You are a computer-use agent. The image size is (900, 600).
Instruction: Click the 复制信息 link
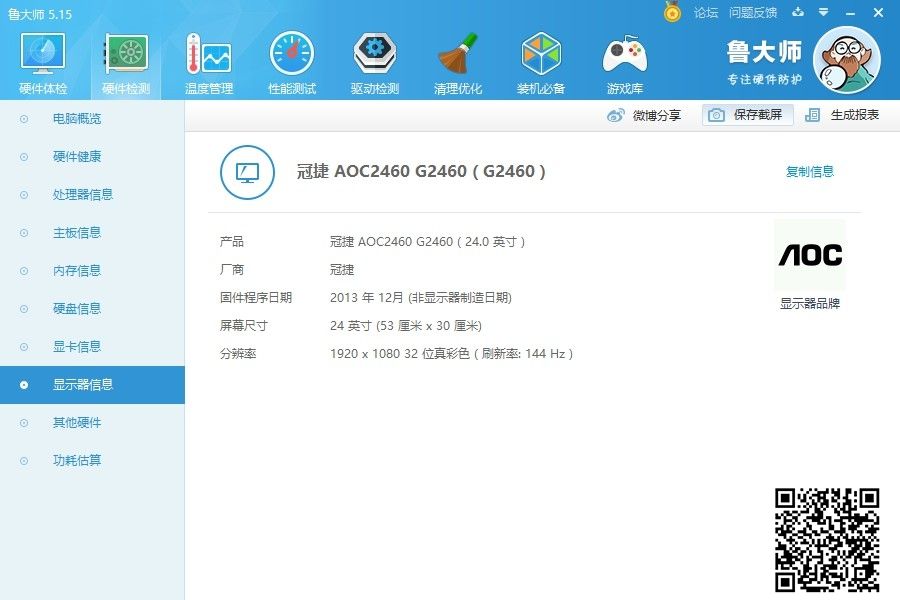point(809,172)
